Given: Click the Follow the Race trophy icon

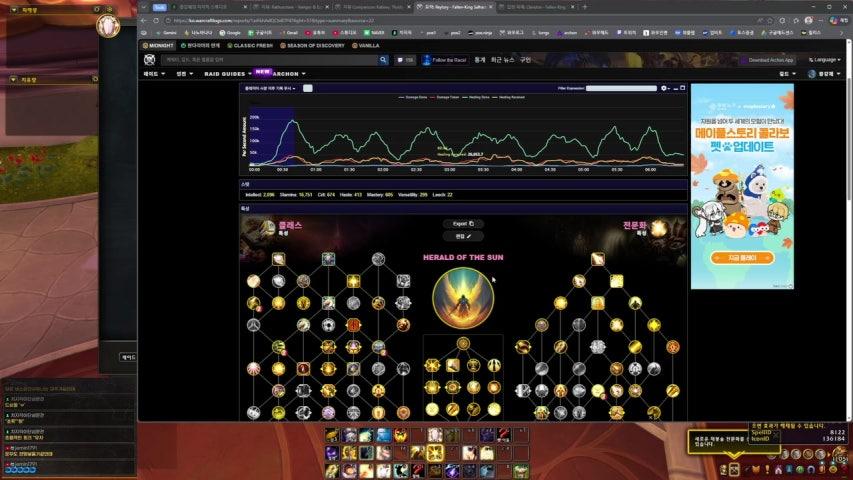Looking at the screenshot, I should pos(426,60).
